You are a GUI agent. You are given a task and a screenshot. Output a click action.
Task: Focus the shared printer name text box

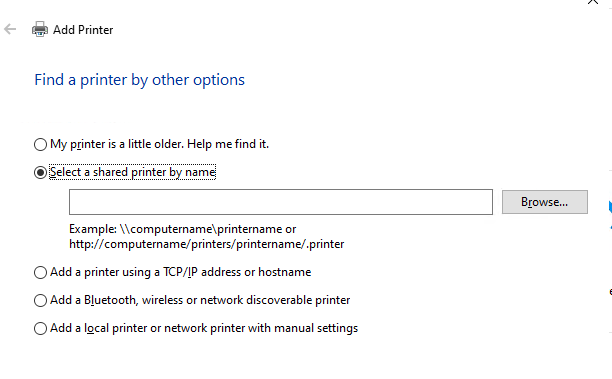(281, 202)
